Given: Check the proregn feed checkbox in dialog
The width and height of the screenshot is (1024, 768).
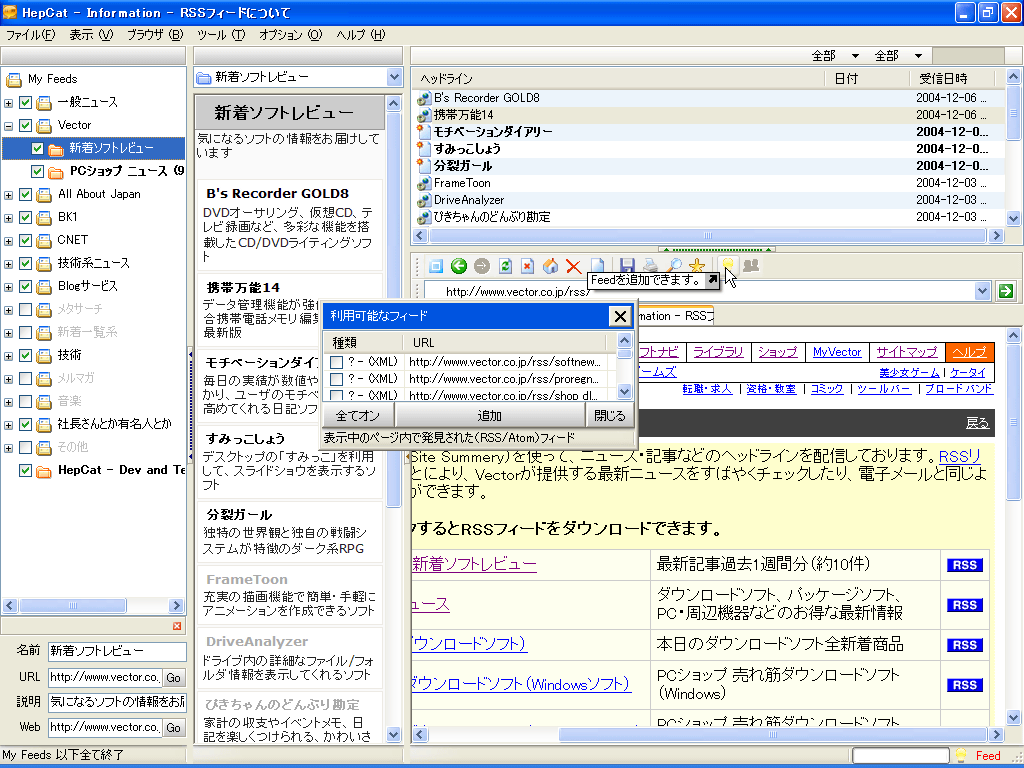Looking at the screenshot, I should click(336, 379).
